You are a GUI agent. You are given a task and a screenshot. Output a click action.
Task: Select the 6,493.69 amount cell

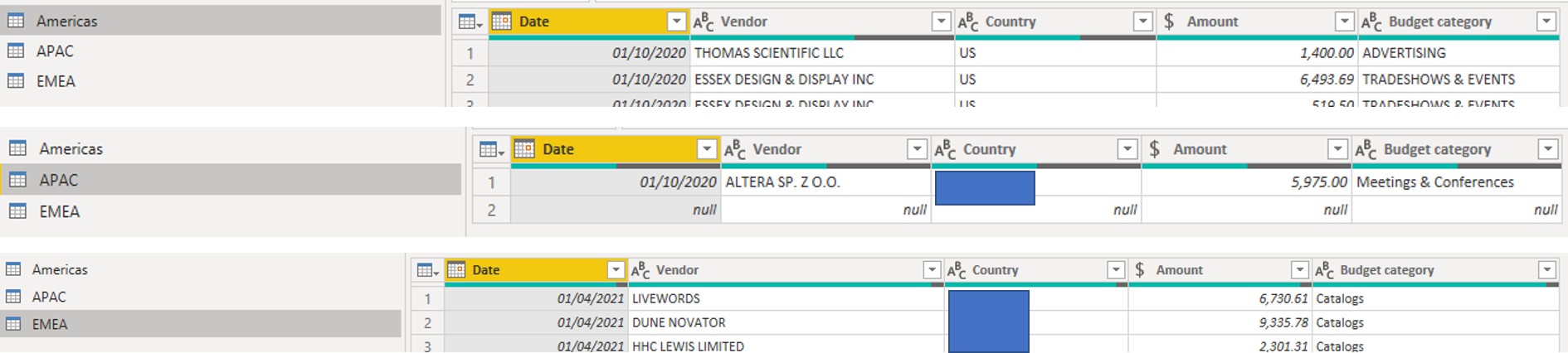pos(1257,80)
